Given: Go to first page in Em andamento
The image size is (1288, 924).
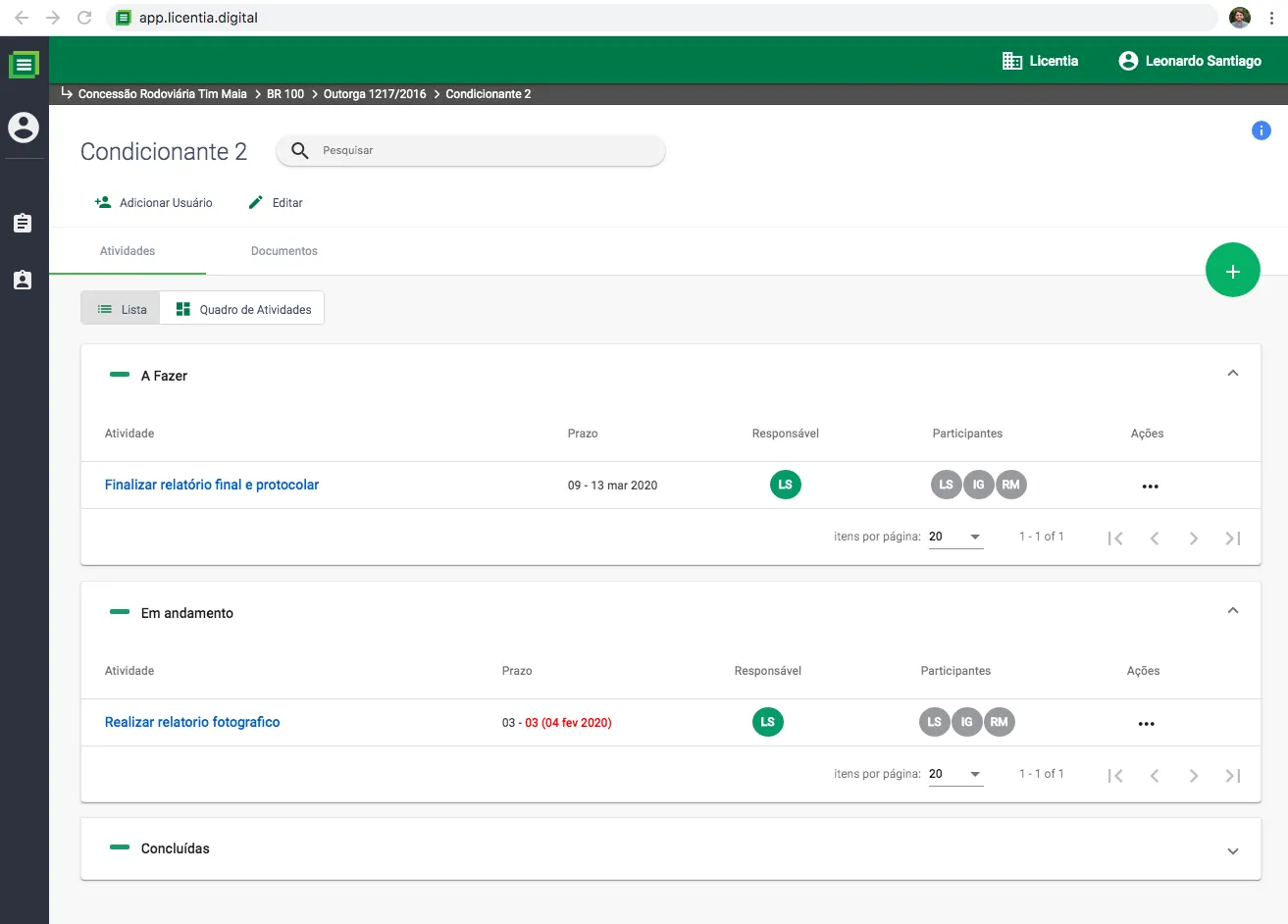Looking at the screenshot, I should tap(1115, 775).
